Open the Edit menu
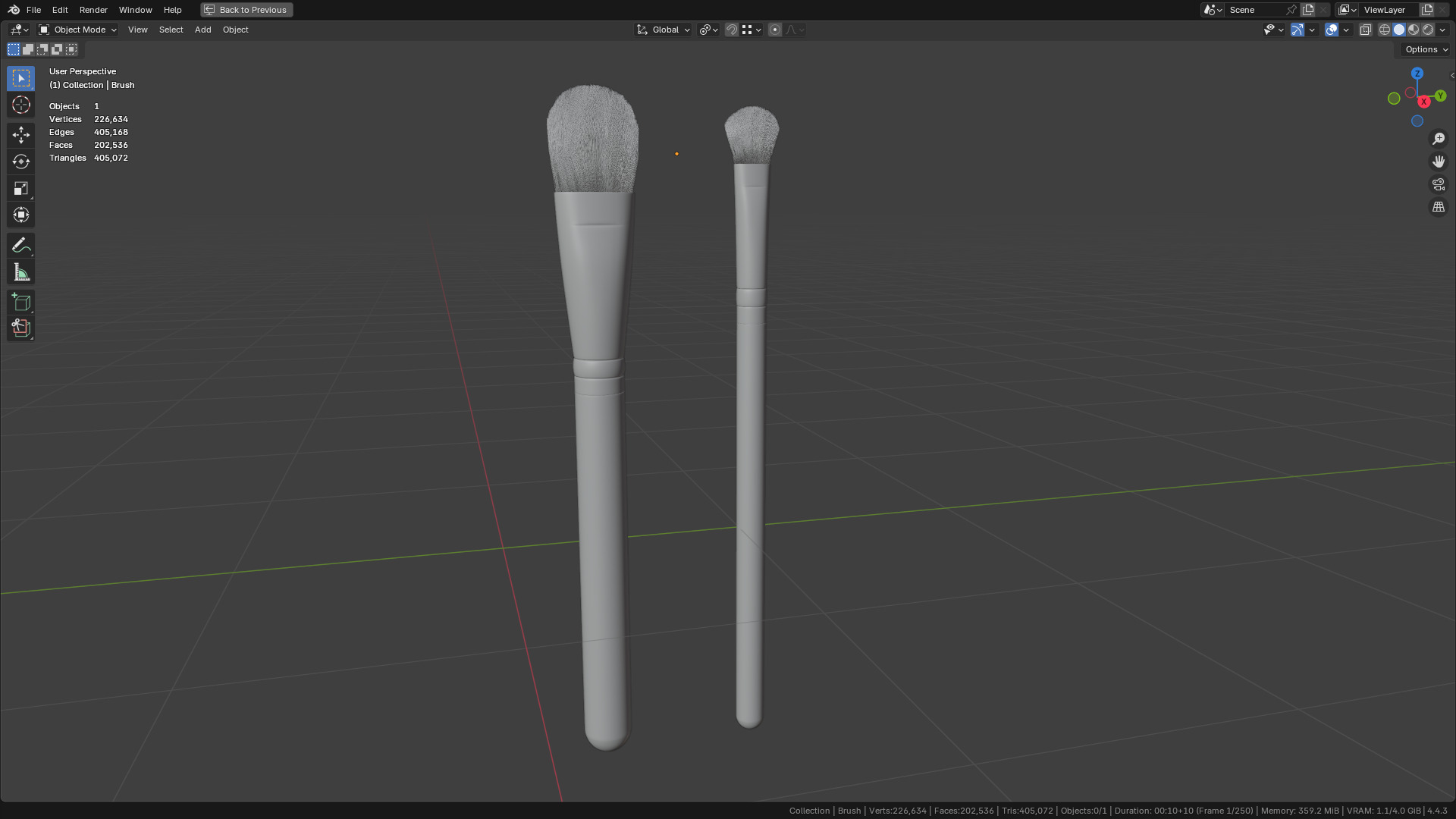 (x=60, y=10)
